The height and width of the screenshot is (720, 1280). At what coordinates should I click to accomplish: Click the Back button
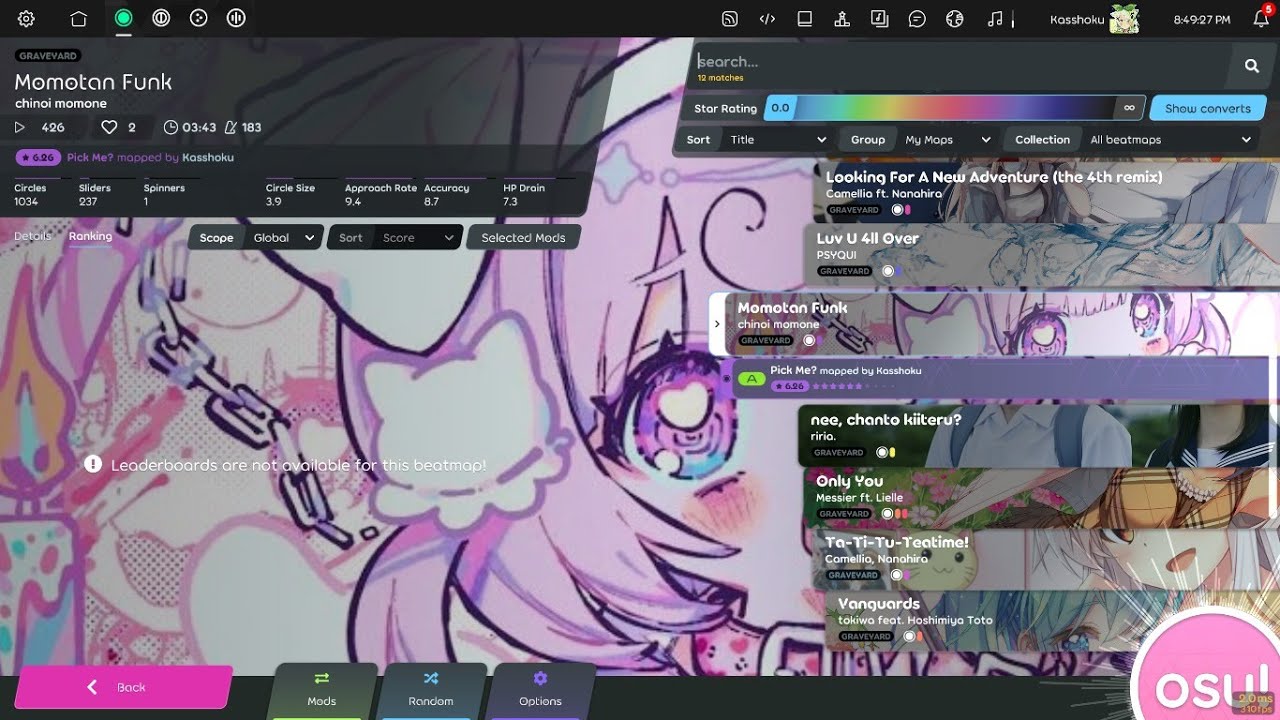point(123,687)
